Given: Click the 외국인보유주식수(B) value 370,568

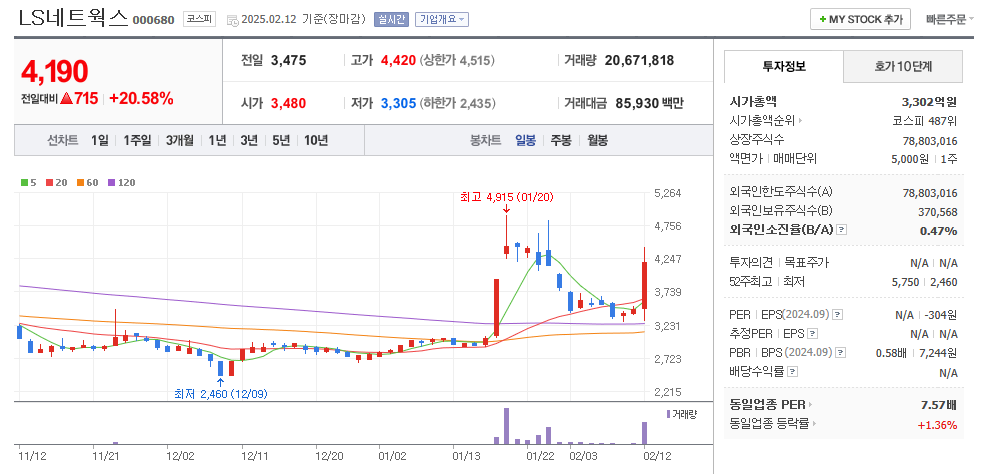Looking at the screenshot, I should click(x=938, y=211).
